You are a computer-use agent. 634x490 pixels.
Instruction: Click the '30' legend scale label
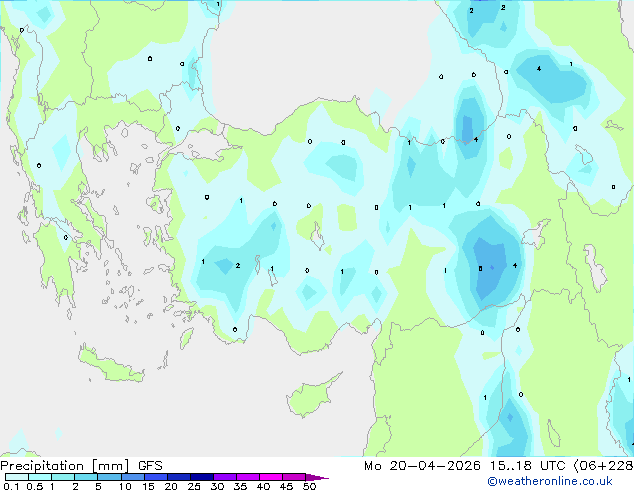click(217, 486)
